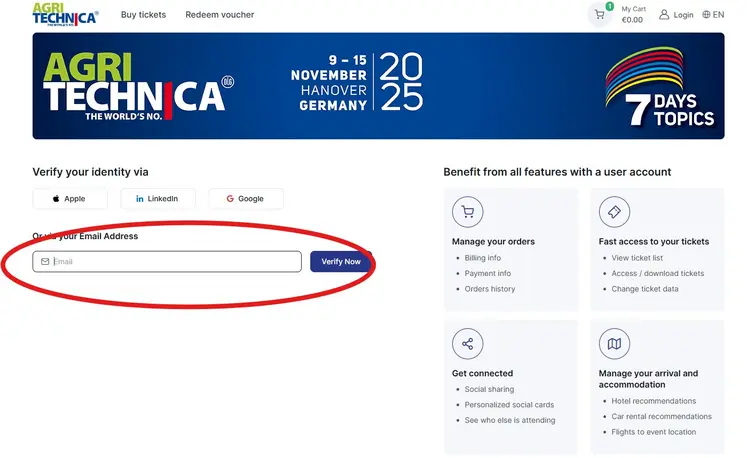Click the Agritechnica logo in header
Image resolution: width=747 pixels, height=458 pixels.
[x=65, y=14]
